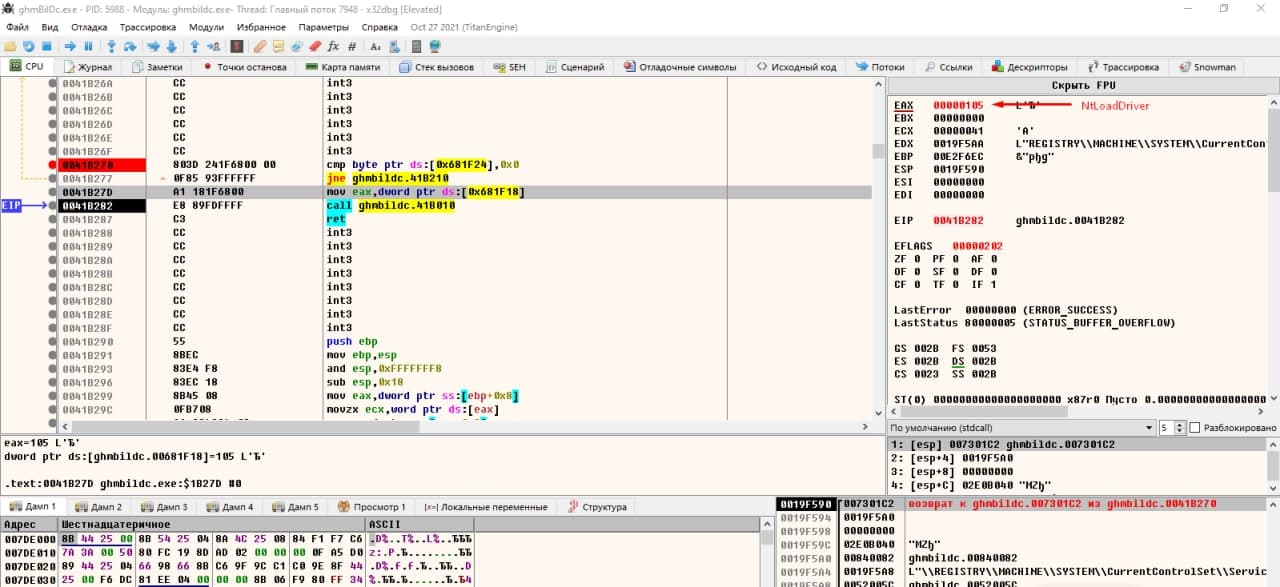
Task: Click the Run Till Return icon
Action: tap(194, 46)
